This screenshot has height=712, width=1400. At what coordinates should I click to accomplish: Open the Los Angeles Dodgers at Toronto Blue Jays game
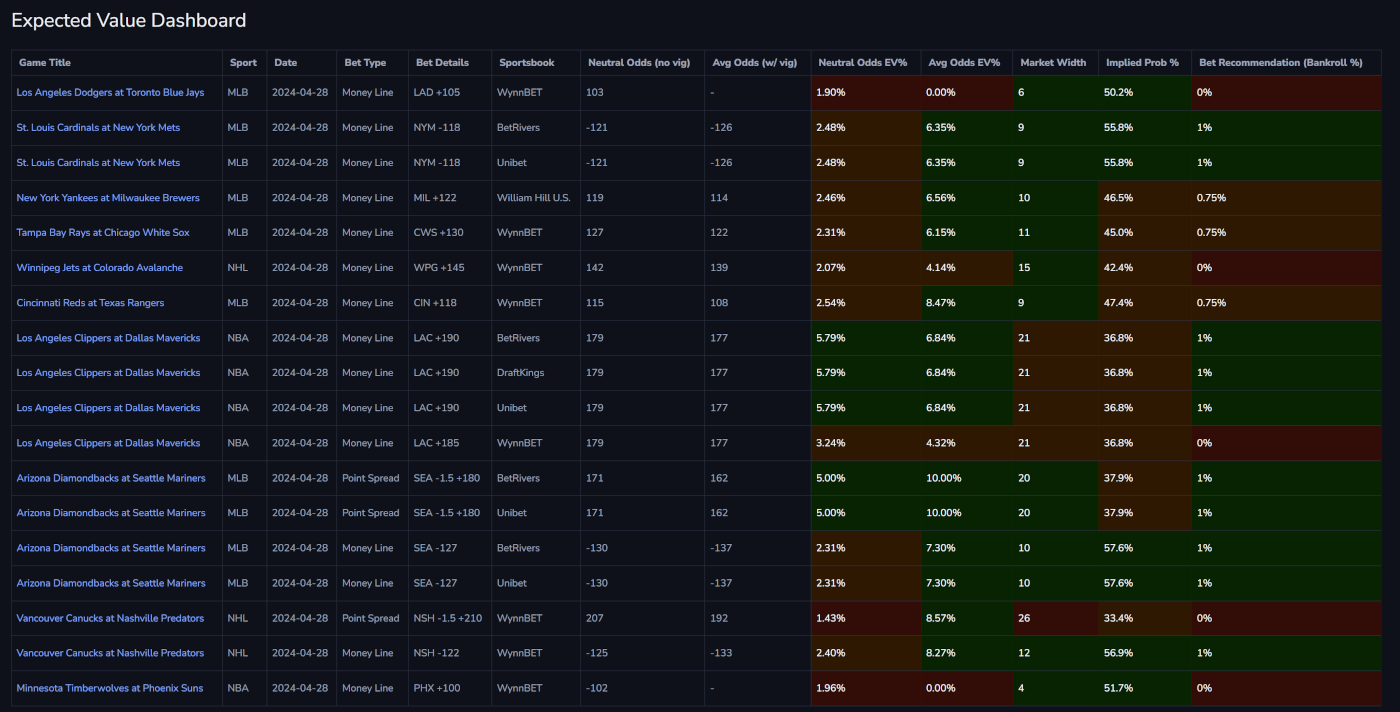coord(109,92)
